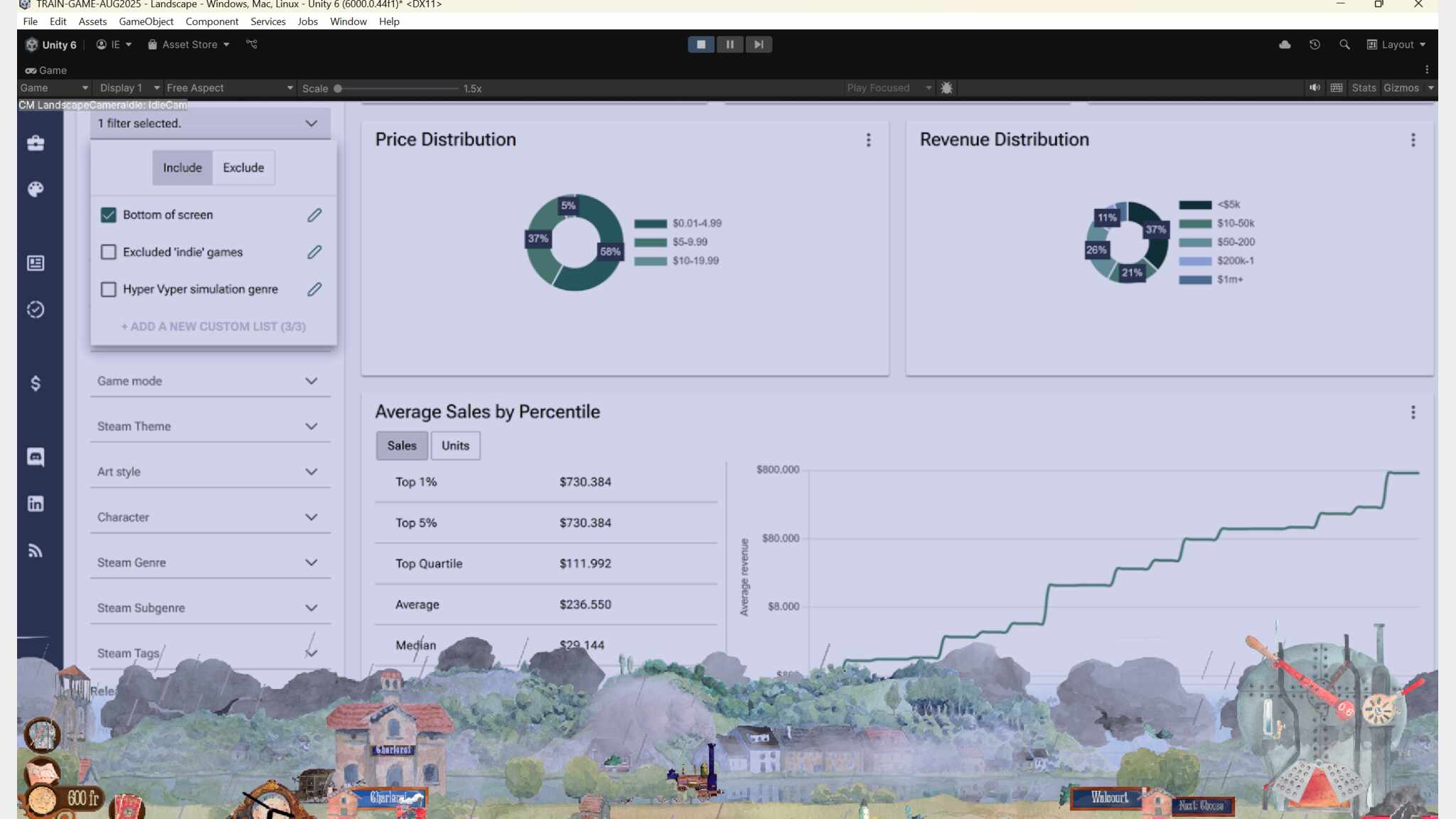Viewport: 1456px width, 819px height.
Task: Adjust the Game view Scale slider
Action: click(x=338, y=89)
